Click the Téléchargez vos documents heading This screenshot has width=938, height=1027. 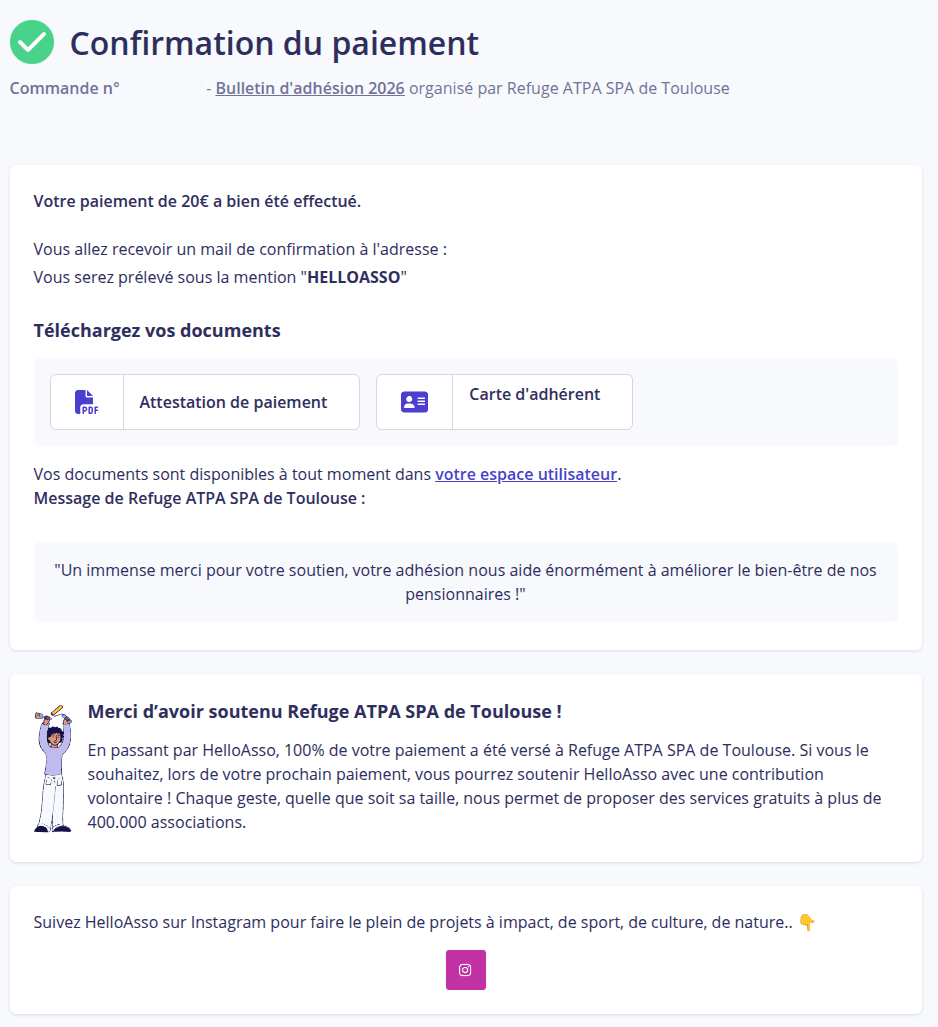[156, 330]
